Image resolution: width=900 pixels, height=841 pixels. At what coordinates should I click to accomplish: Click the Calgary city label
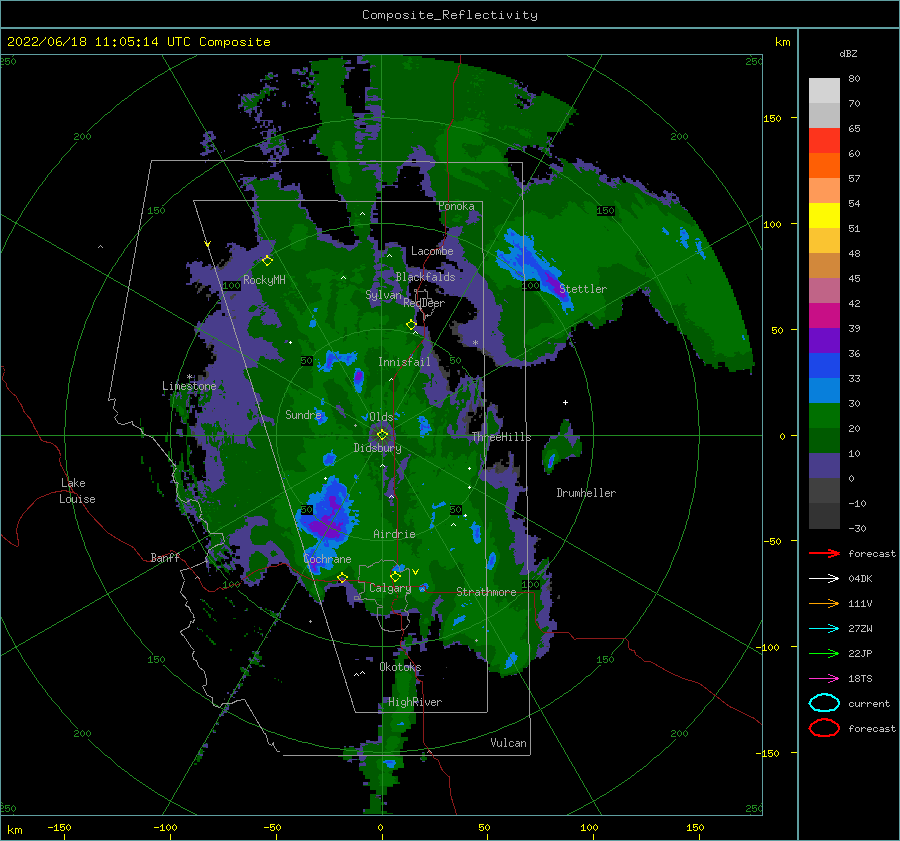tap(390, 588)
